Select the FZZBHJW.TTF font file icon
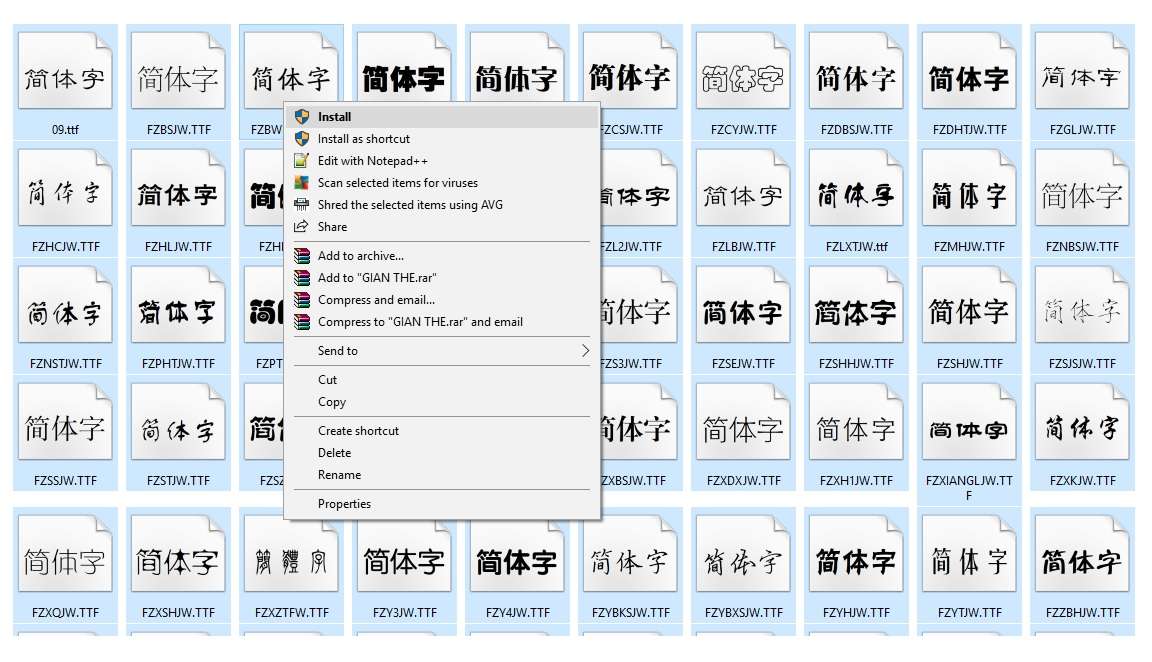This screenshot has height=662, width=1152. tap(1082, 554)
